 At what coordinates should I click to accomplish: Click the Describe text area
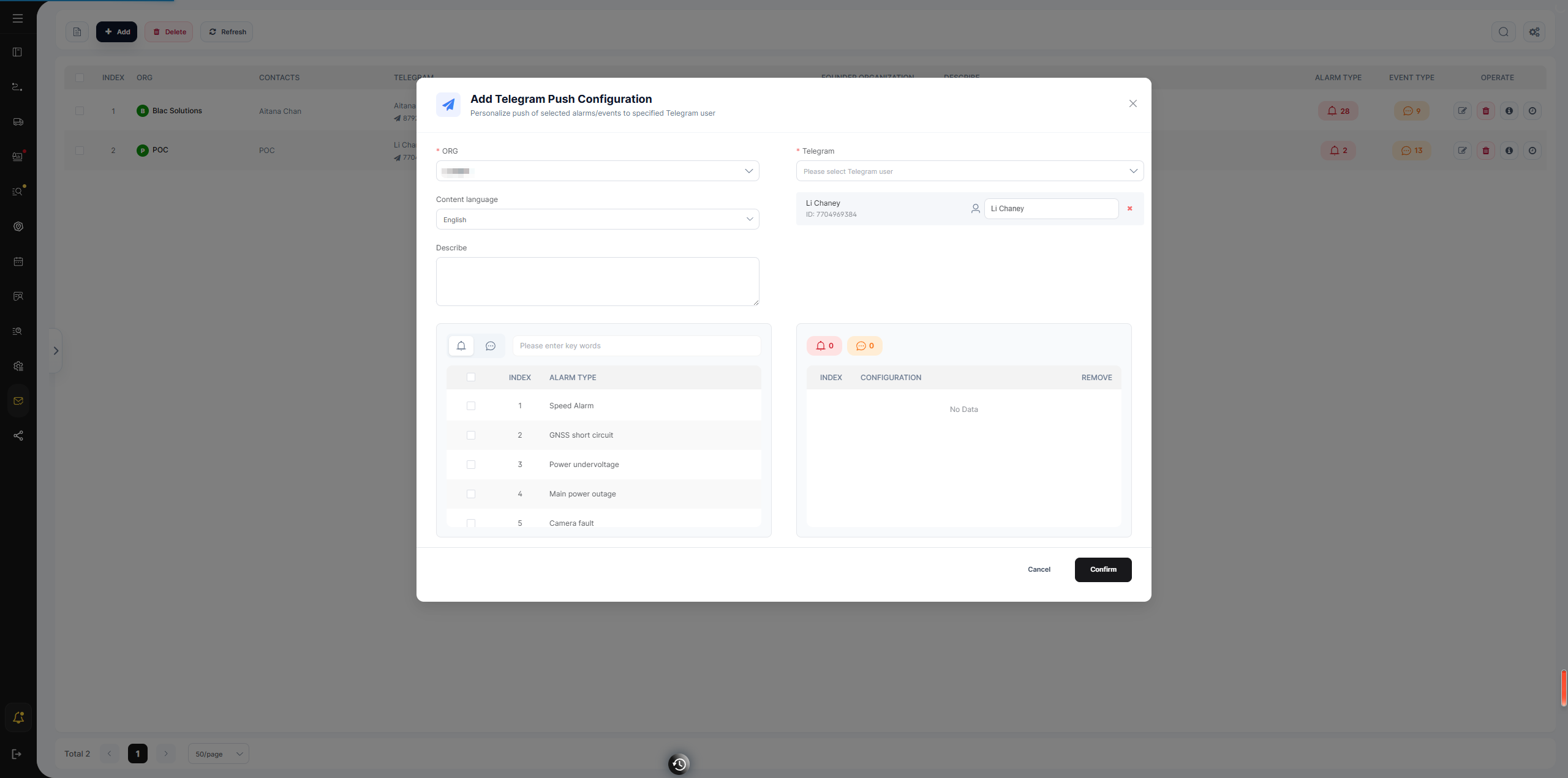tap(597, 282)
